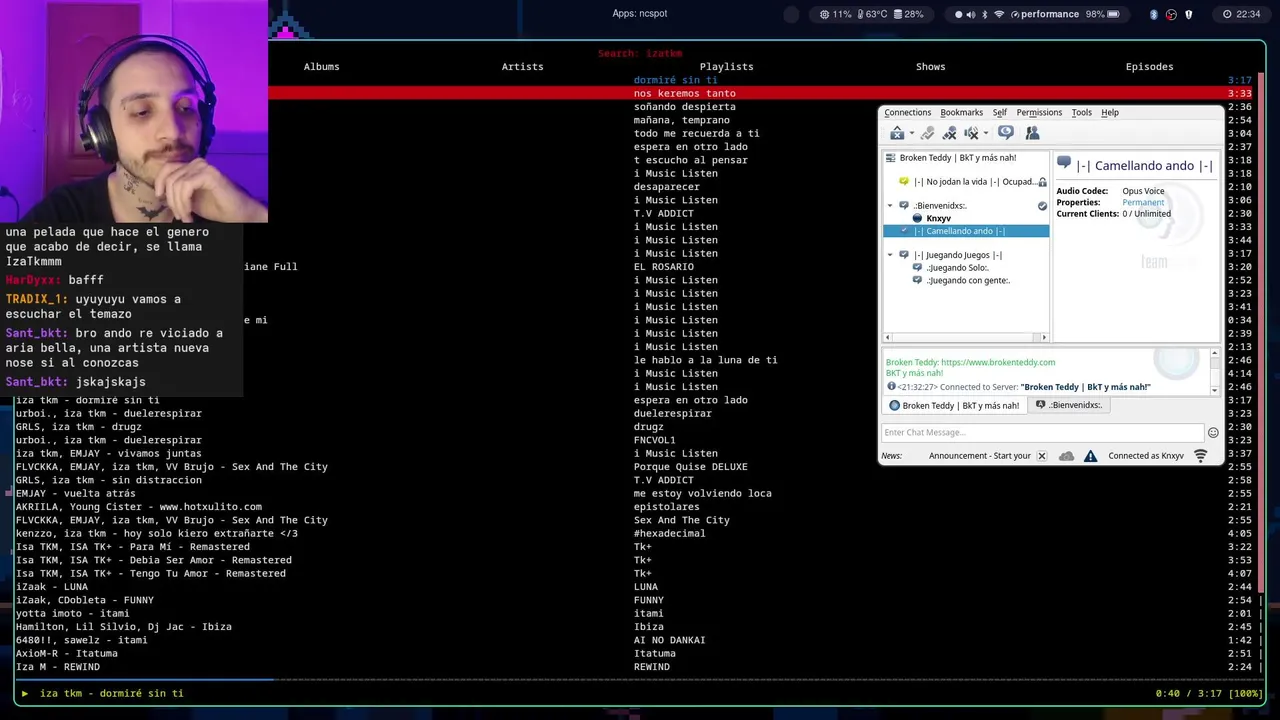This screenshot has height=720, width=1280.
Task: Switch to the Broken Teddy server chat tab
Action: pos(954,406)
